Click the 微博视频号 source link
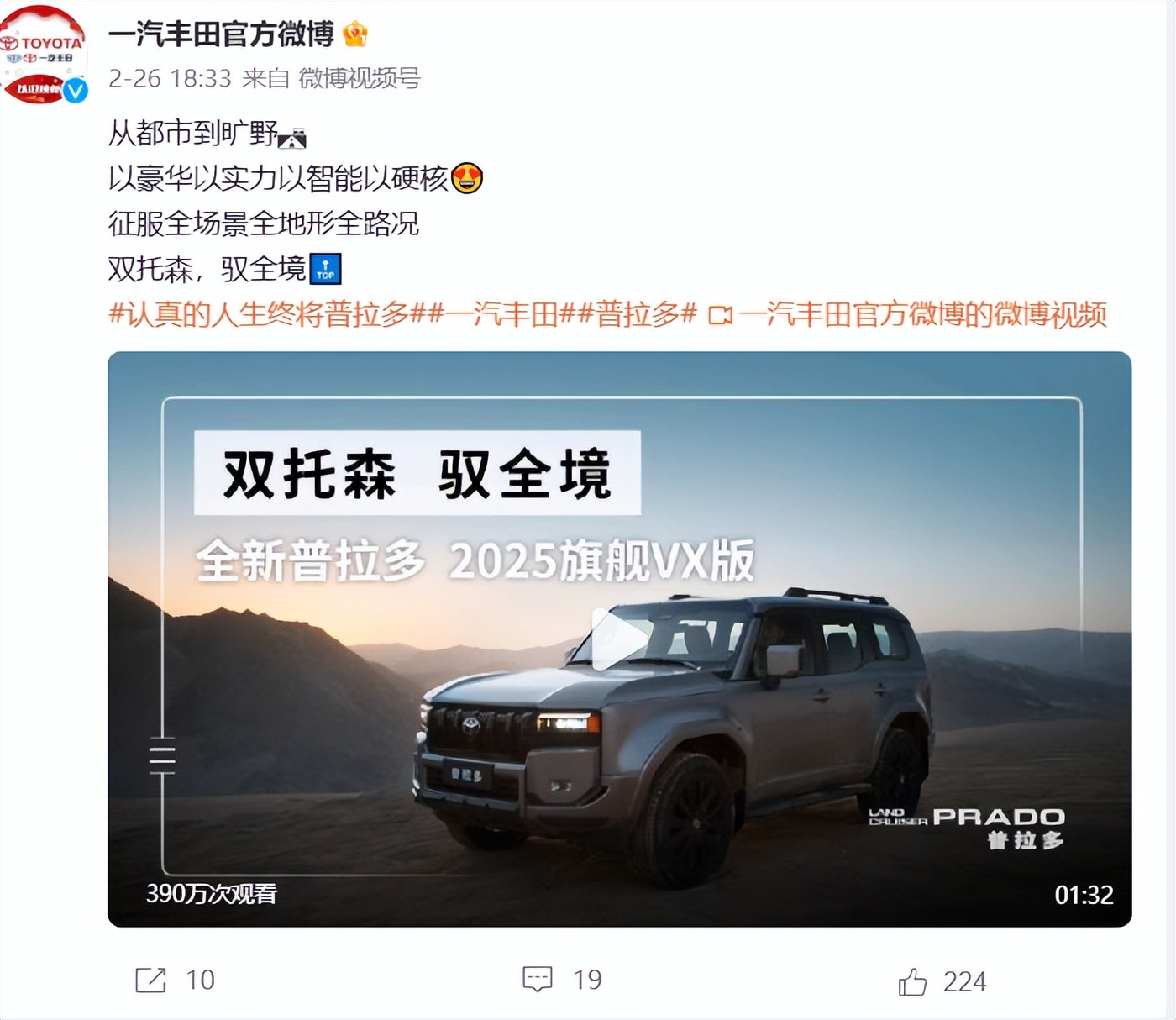This screenshot has width=1176, height=1020. coord(360,78)
